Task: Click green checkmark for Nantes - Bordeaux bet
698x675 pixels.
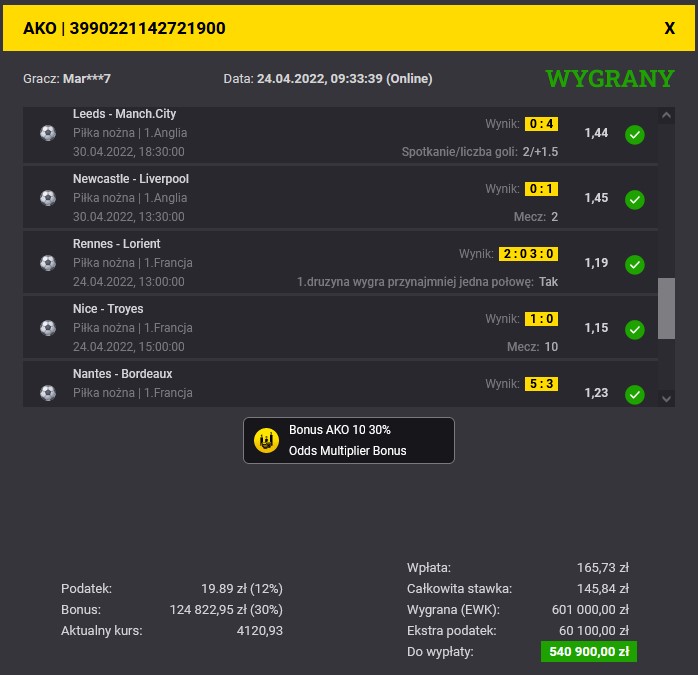Action: (634, 394)
